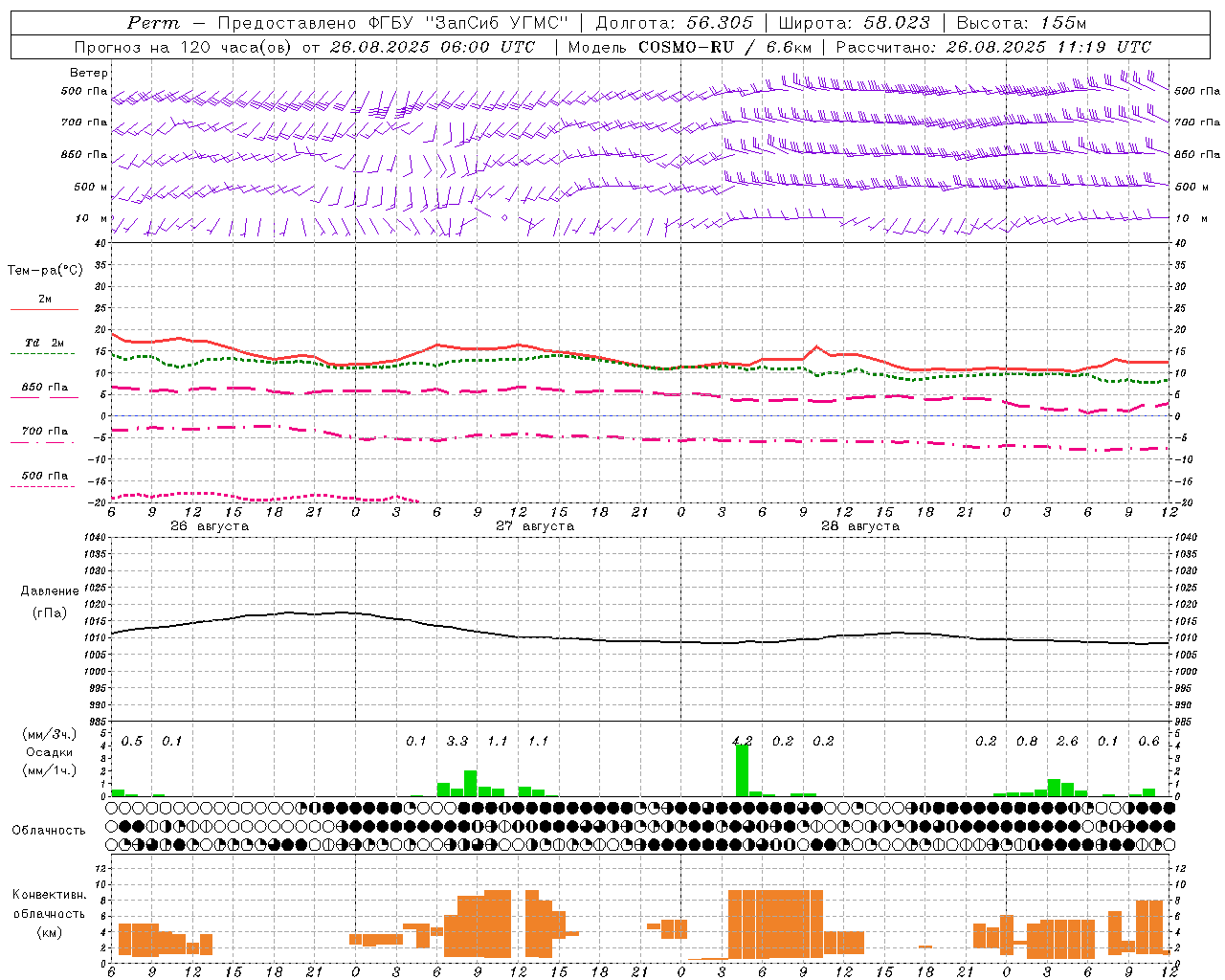Click the '26 августа' date label
Screen dimensions: 1225x980
pos(210,526)
